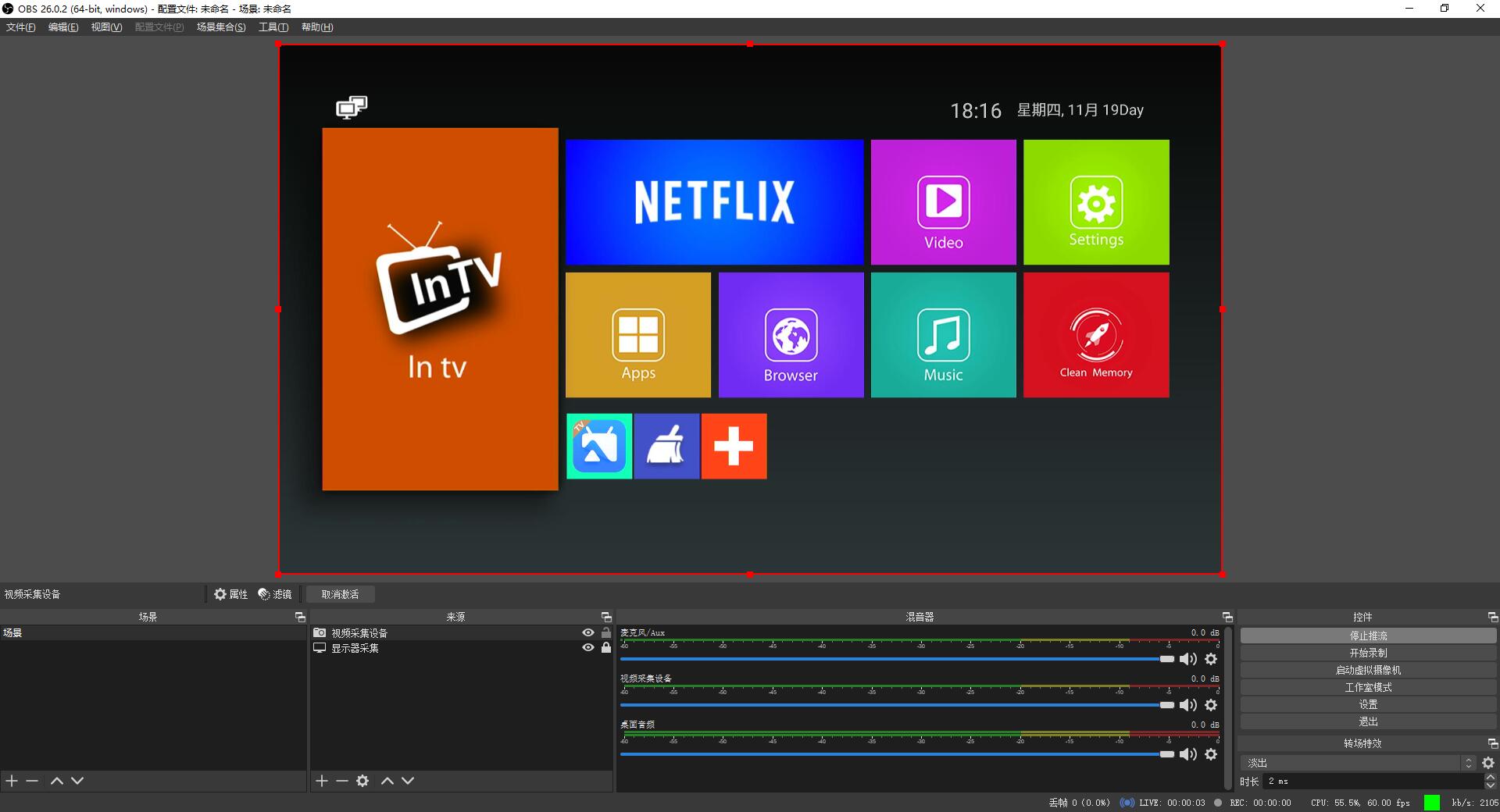
Task: Click the broom cleaner app icon in preview
Action: [x=666, y=447]
